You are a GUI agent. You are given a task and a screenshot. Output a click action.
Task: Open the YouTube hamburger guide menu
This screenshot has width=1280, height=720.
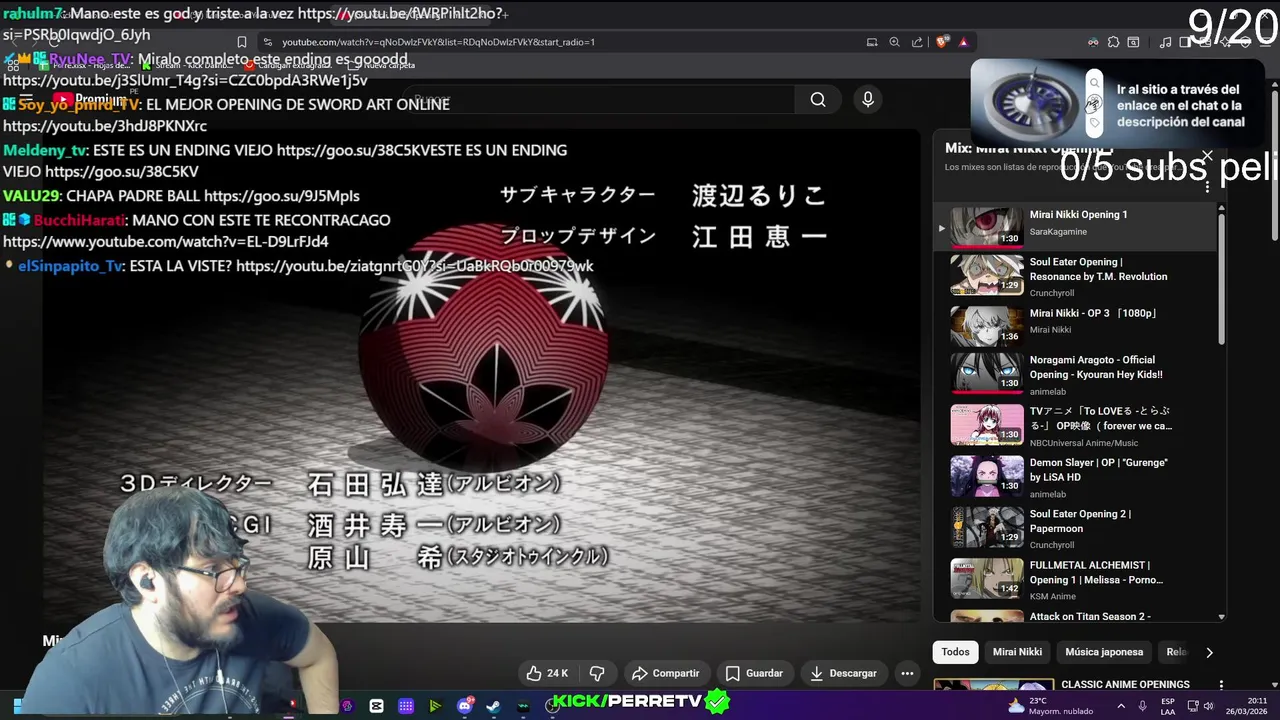27,99
